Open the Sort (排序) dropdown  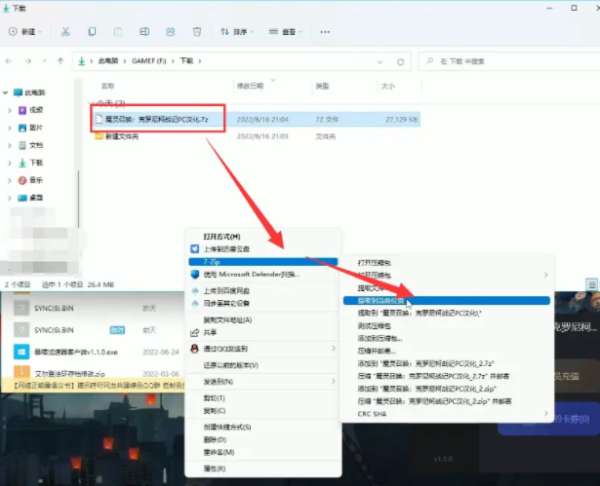tap(237, 32)
